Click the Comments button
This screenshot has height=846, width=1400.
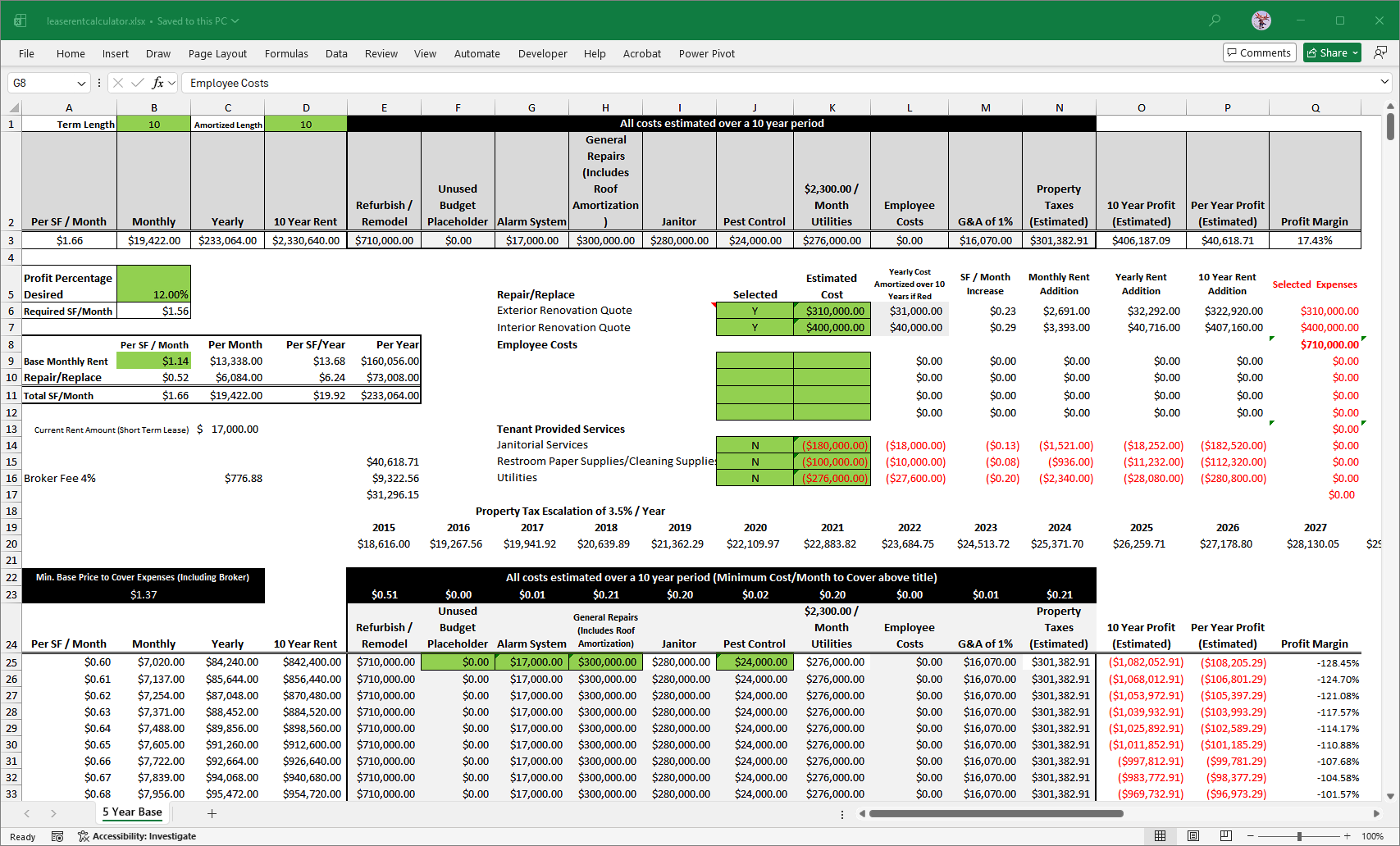[x=1259, y=52]
